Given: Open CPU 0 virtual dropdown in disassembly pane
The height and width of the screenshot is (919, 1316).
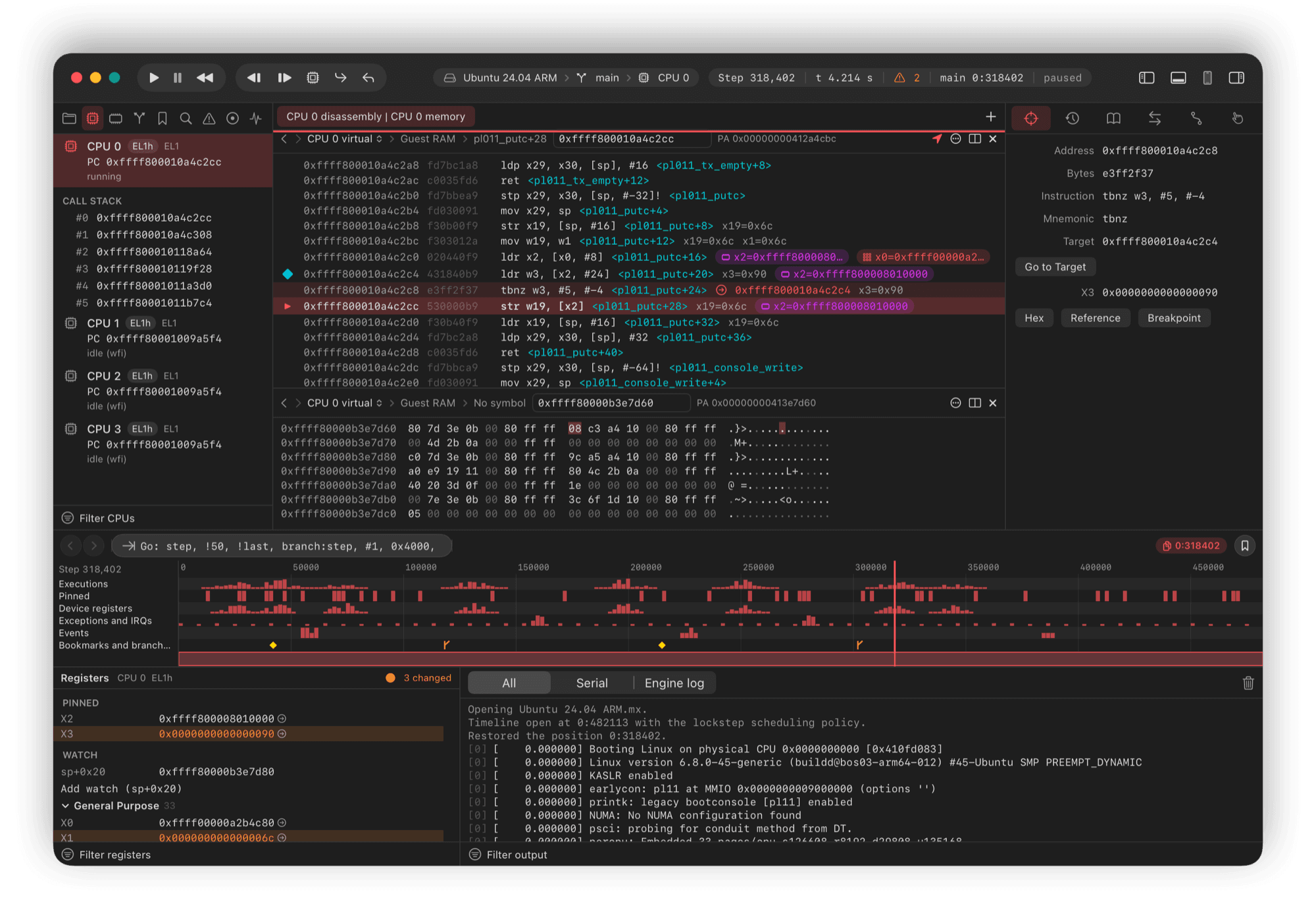Looking at the screenshot, I should click(345, 139).
